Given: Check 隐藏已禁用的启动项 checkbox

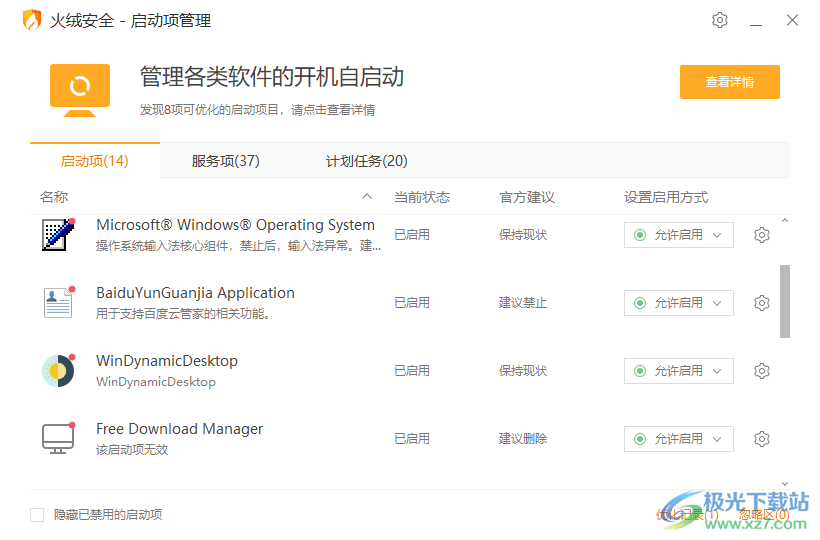Looking at the screenshot, I should 37,515.
